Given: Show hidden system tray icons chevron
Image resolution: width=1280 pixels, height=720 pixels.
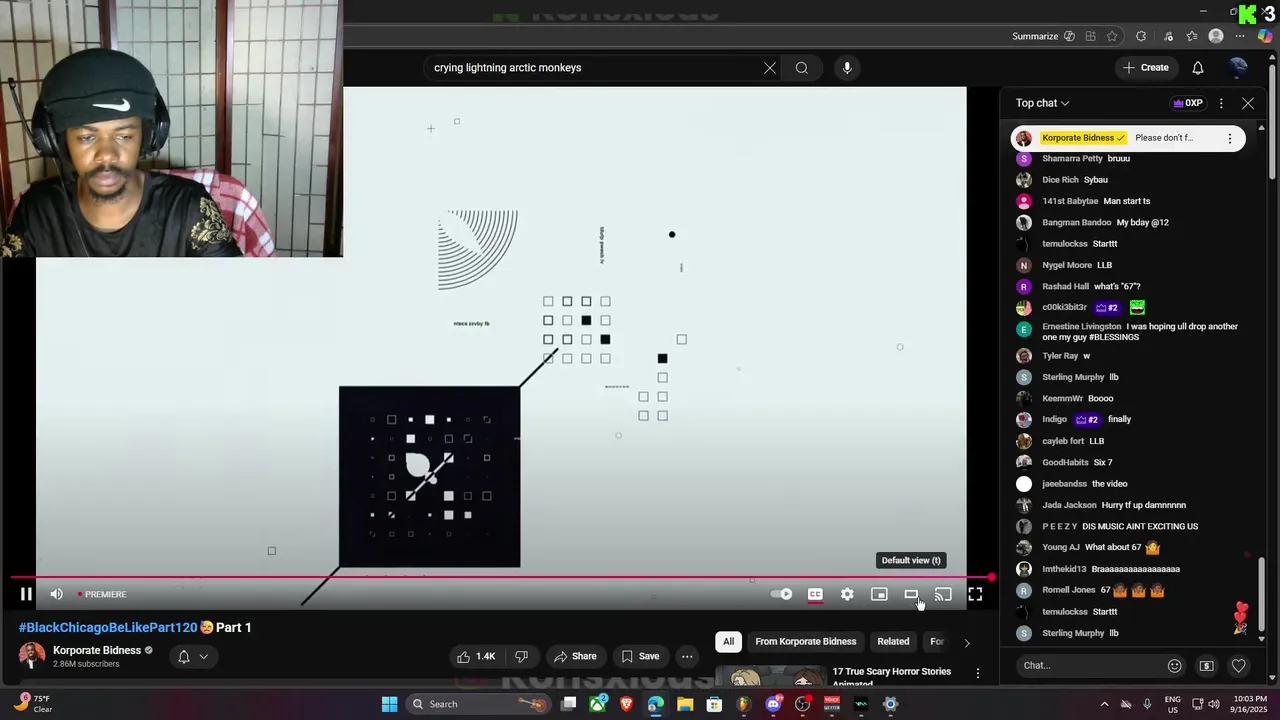Looking at the screenshot, I should pyautogui.click(x=1104, y=704).
